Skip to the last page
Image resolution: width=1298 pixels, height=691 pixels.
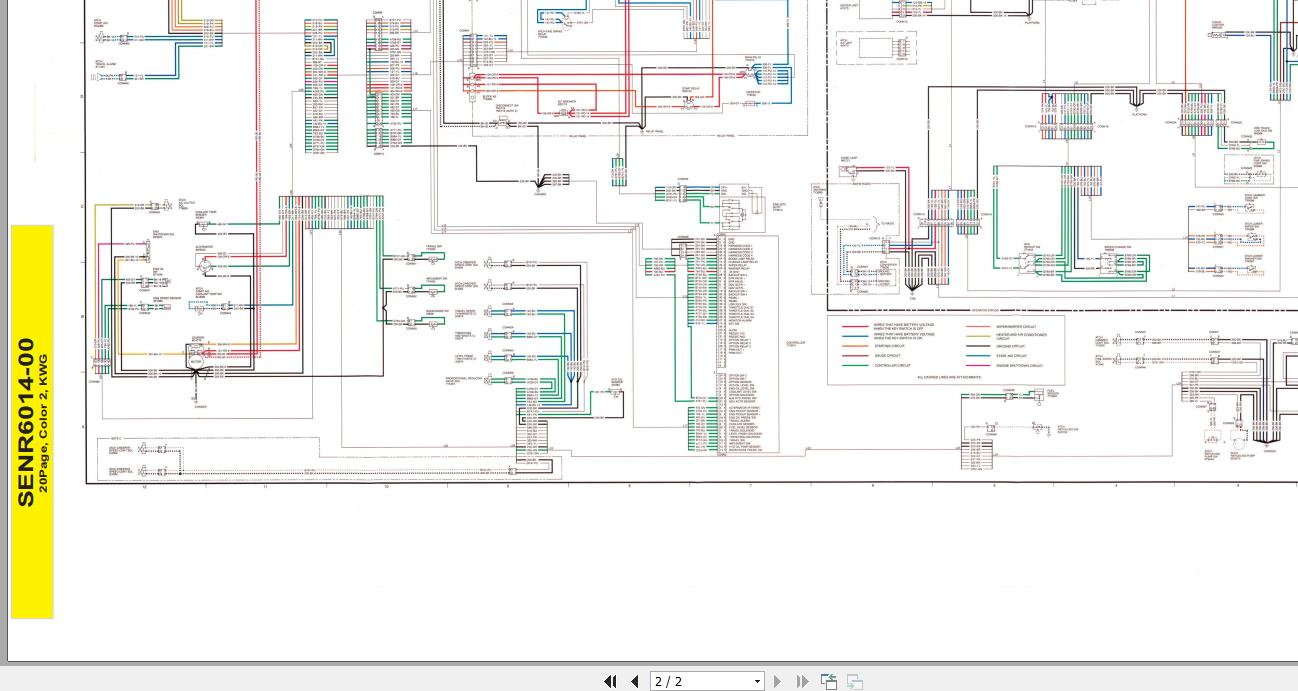(x=802, y=681)
